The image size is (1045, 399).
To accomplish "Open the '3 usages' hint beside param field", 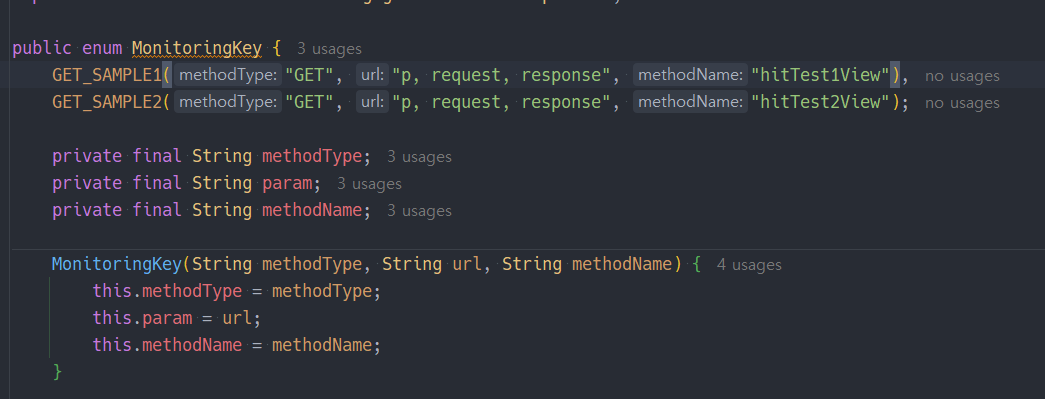I will [369, 184].
